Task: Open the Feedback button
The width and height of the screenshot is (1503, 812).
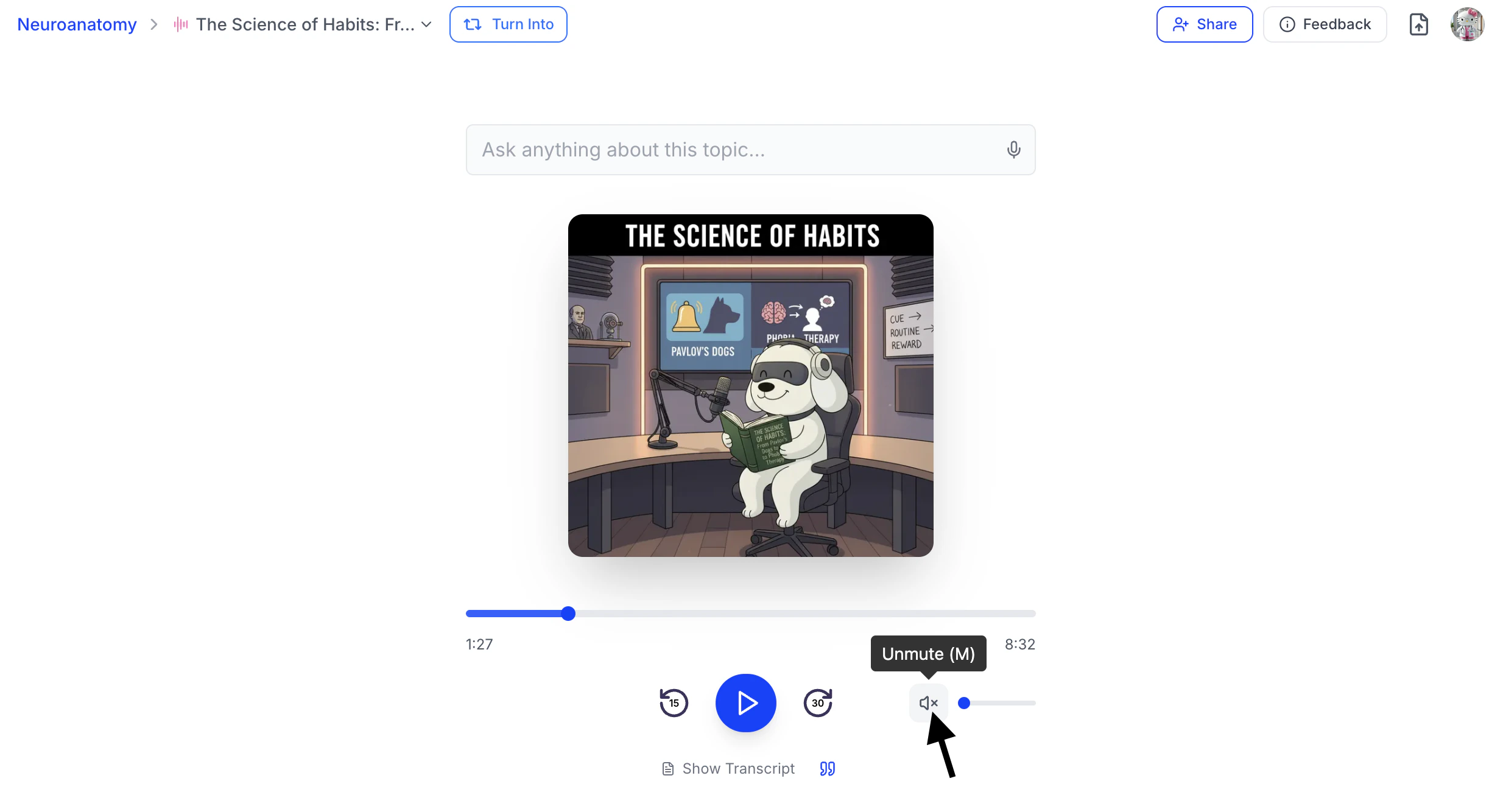Action: (1325, 24)
